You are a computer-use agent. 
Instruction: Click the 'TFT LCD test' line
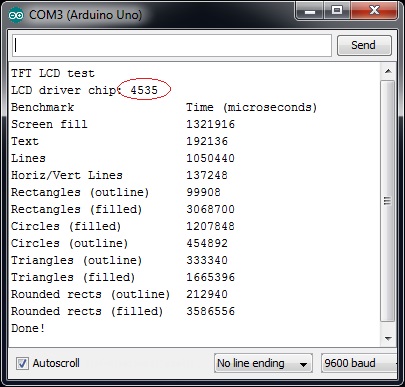(x=53, y=73)
